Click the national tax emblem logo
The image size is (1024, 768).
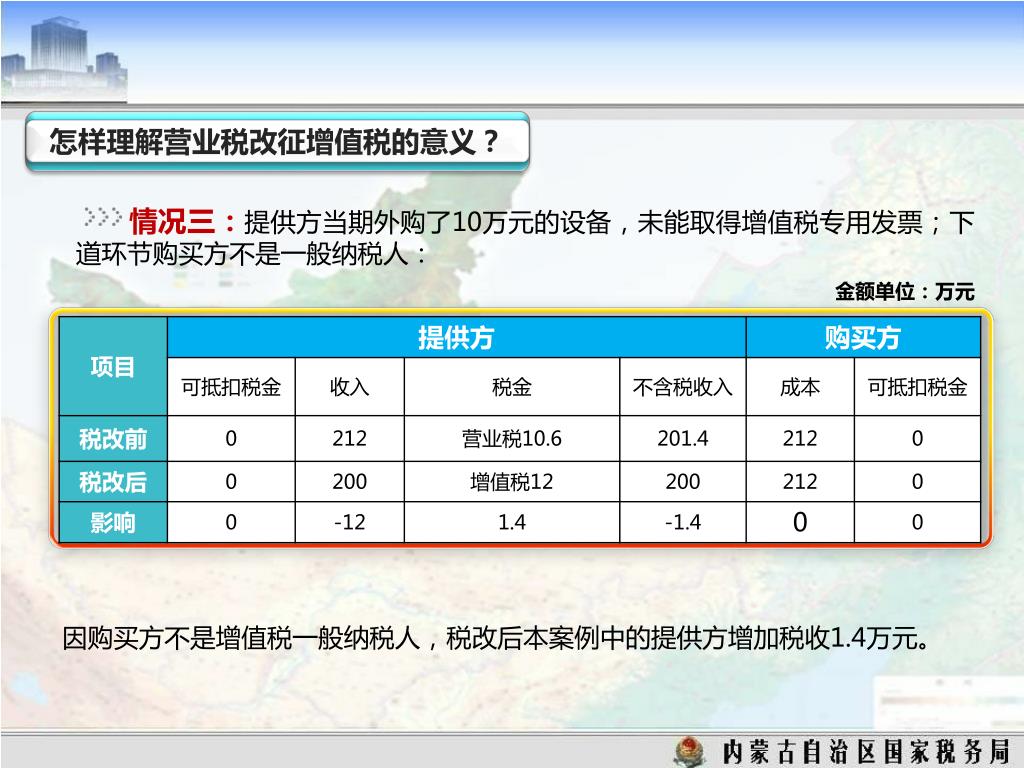(x=690, y=751)
